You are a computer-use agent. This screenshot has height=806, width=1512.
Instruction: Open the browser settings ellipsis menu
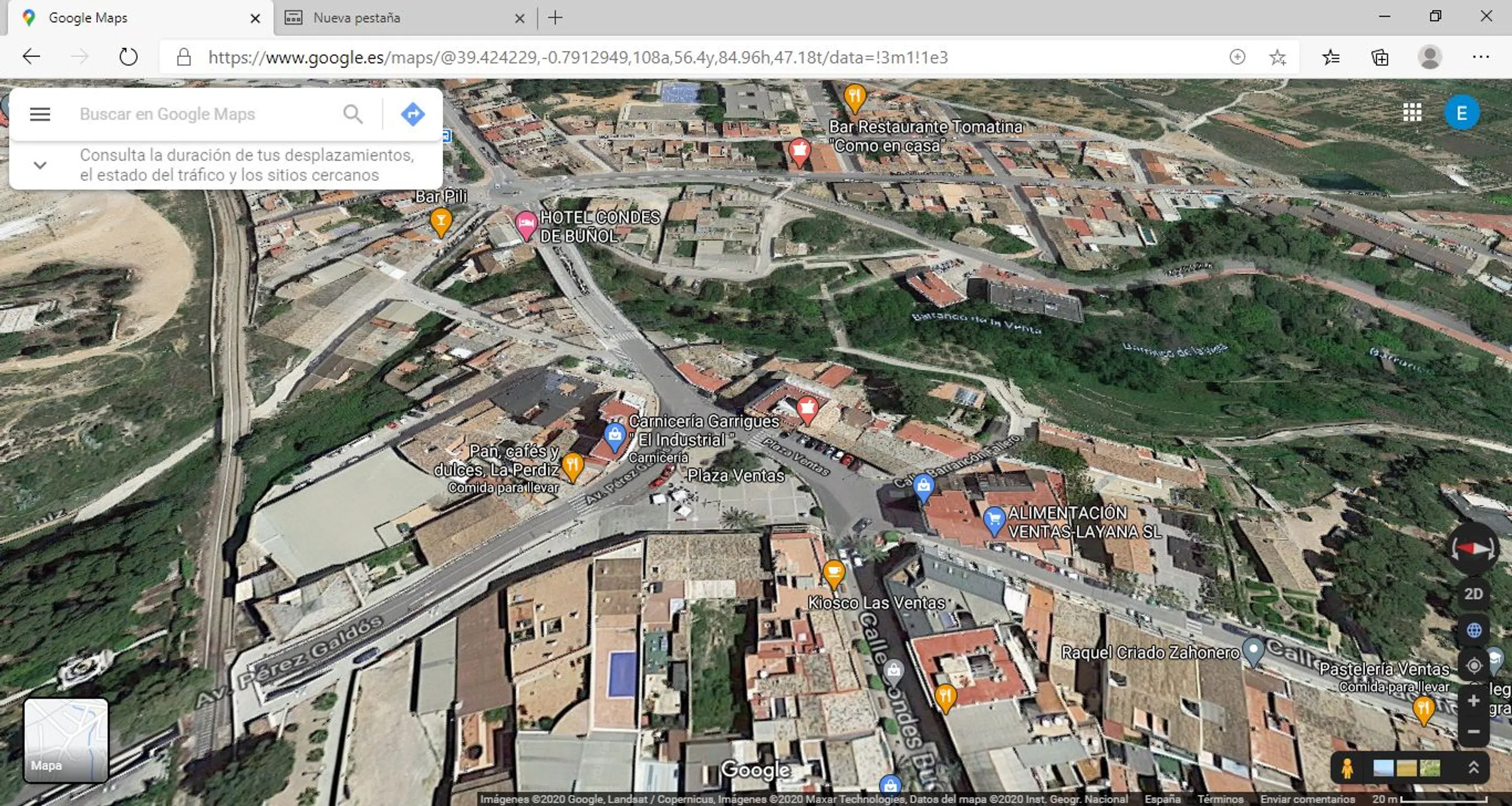1480,57
